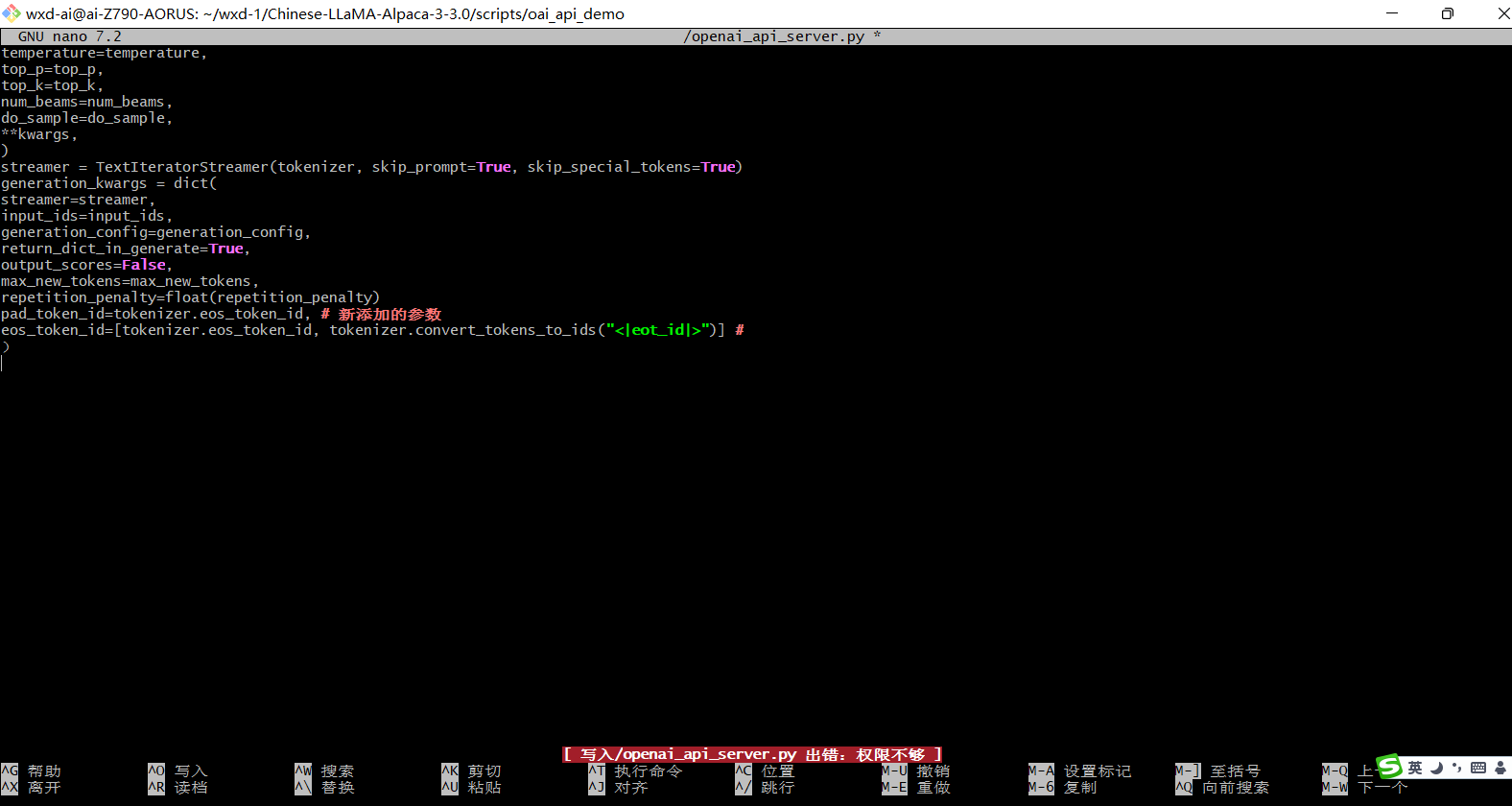The height and width of the screenshot is (806, 1512).
Task: Toggle the moon icon in IME bar
Action: [1436, 768]
